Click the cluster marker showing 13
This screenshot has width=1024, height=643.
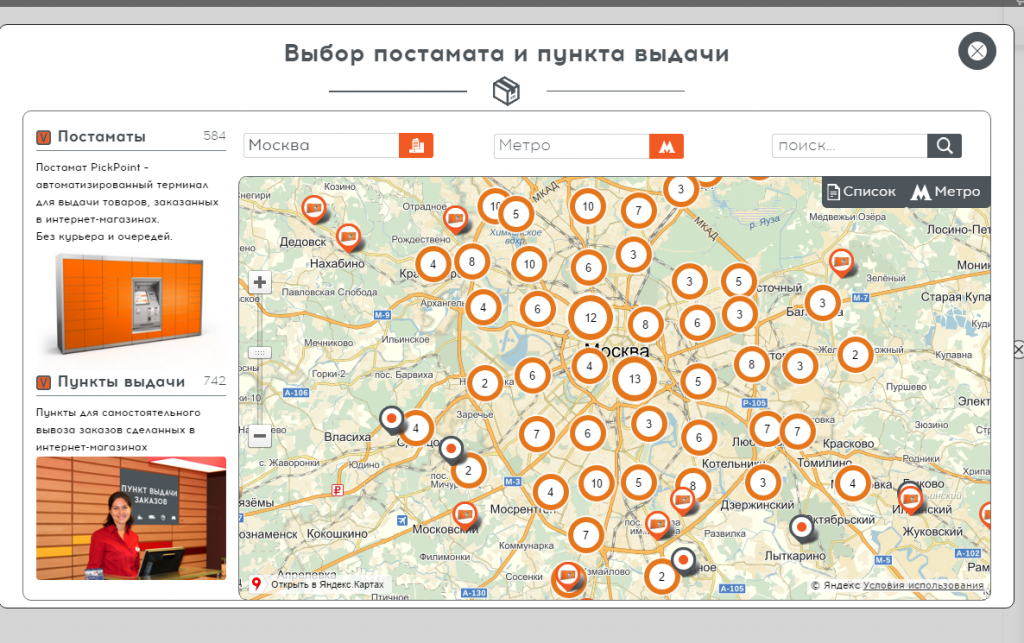[634, 379]
